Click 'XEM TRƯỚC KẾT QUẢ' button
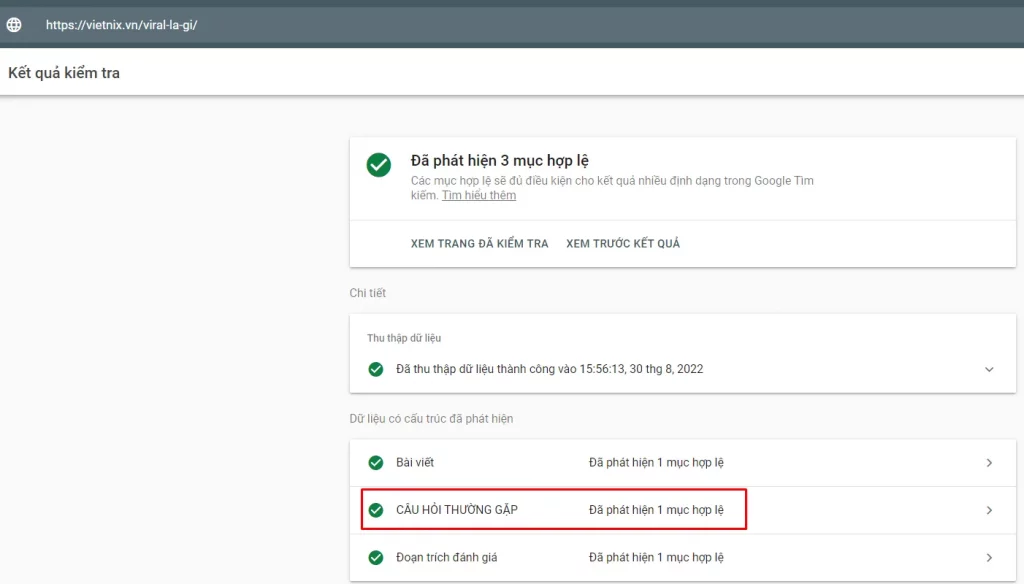Viewport: 1024px width, 584px height. (x=623, y=244)
